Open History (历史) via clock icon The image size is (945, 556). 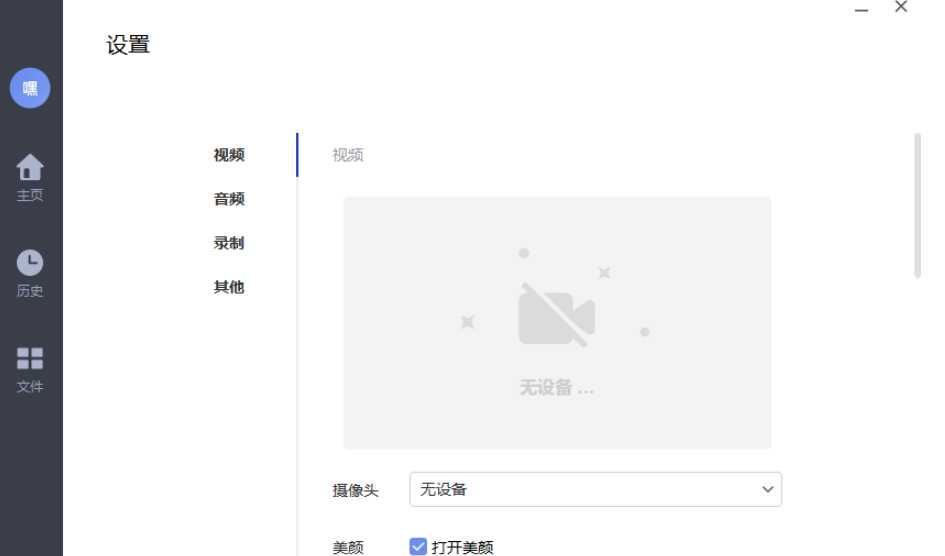(30, 263)
